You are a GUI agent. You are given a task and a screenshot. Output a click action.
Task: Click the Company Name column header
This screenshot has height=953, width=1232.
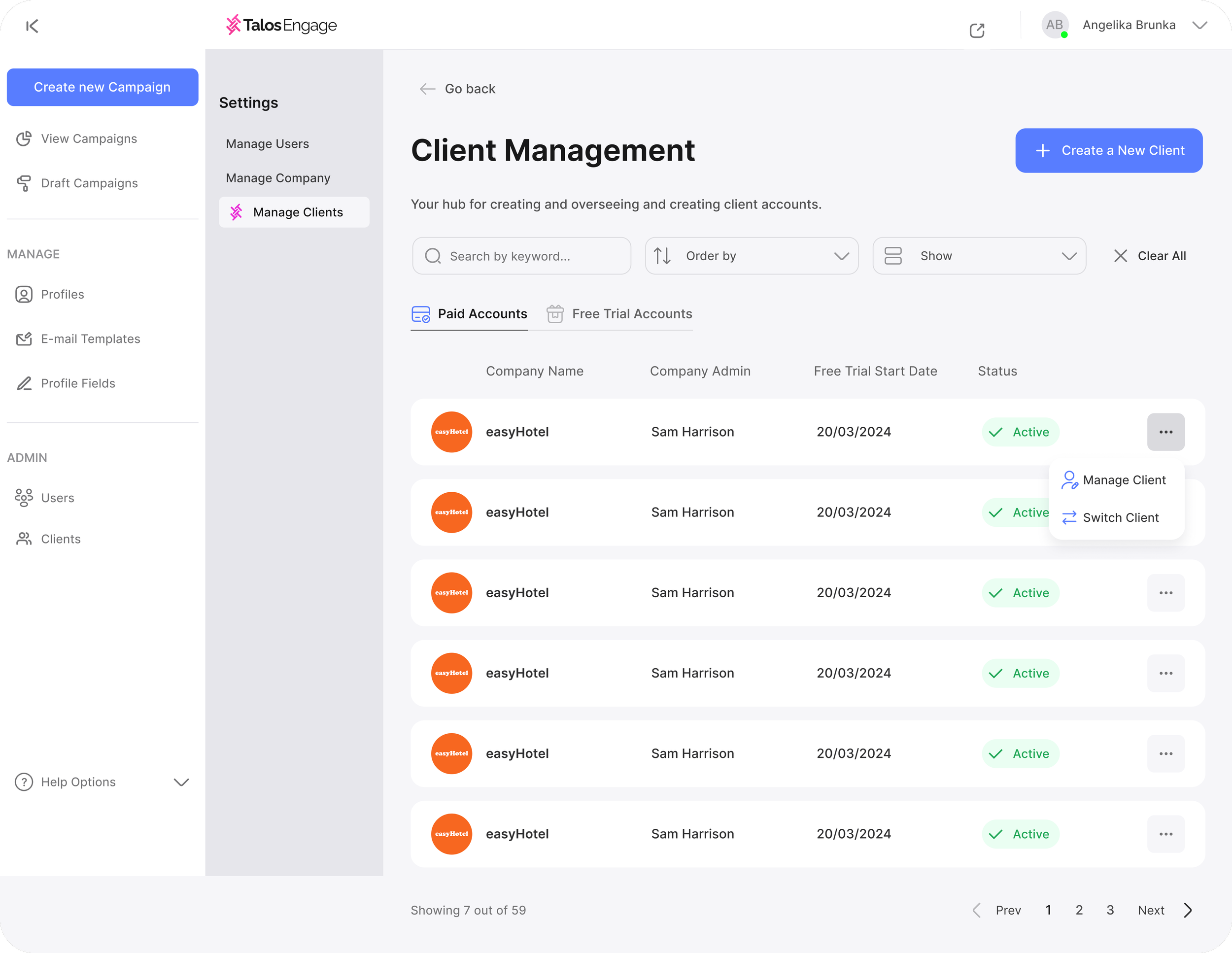[535, 371]
